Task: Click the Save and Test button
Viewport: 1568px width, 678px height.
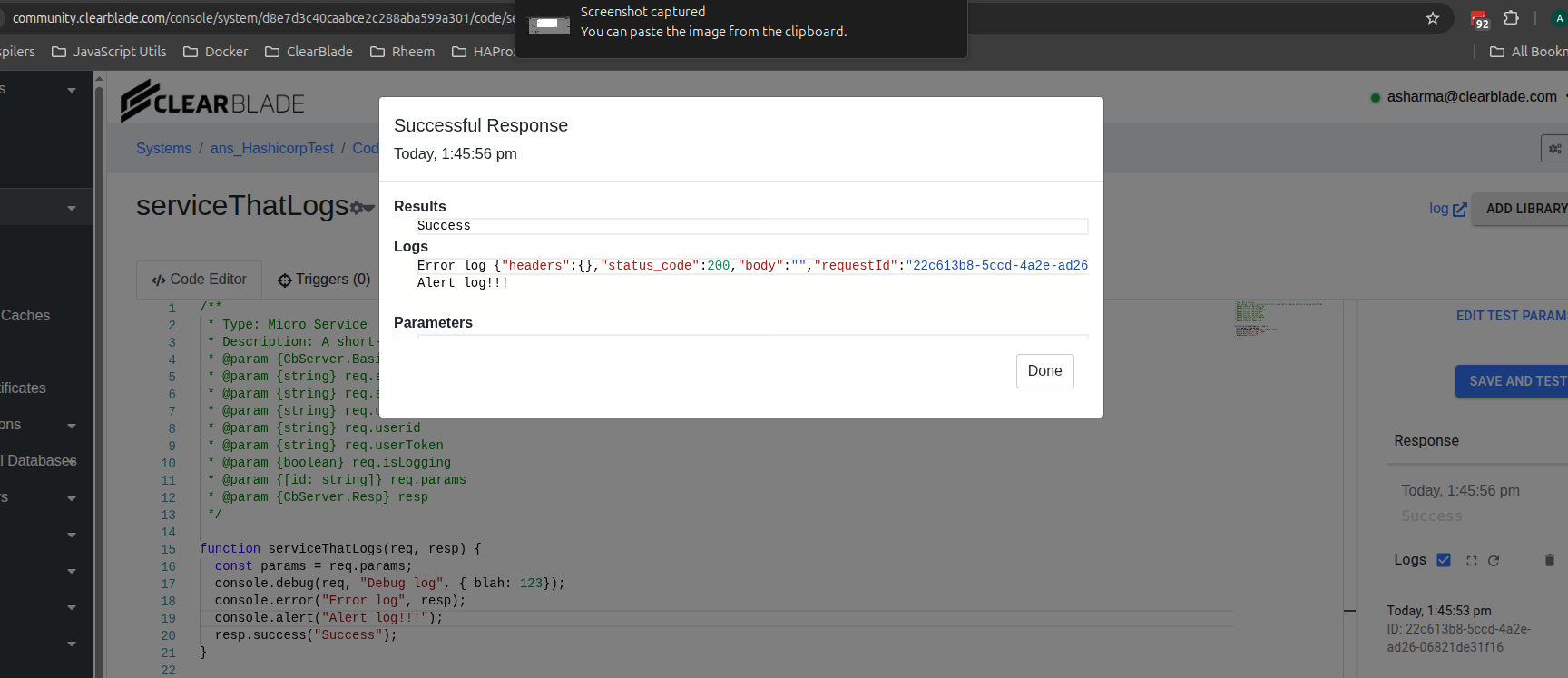Action: pos(1513,381)
